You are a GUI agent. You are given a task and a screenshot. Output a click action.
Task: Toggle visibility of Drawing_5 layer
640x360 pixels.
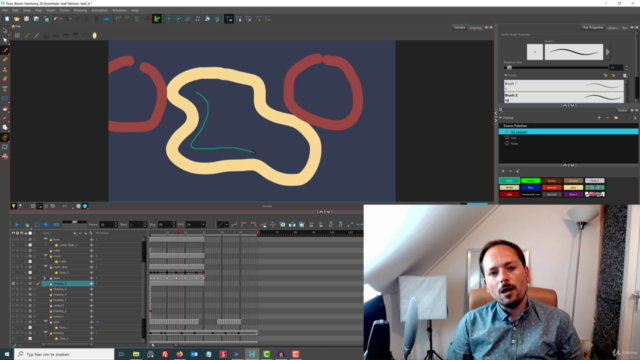tap(13, 283)
